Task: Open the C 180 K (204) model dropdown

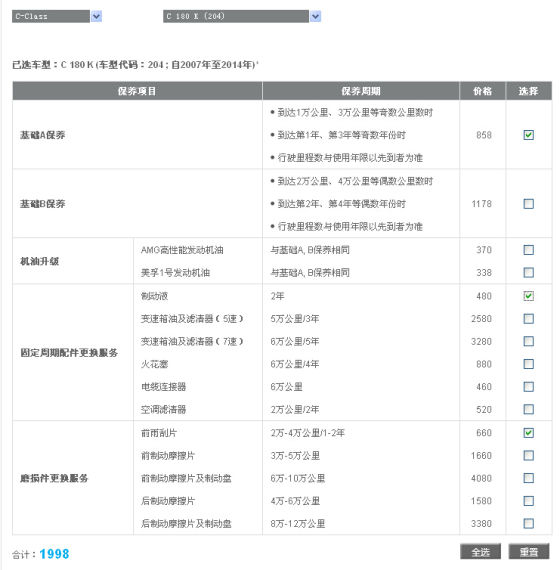Action: point(242,16)
